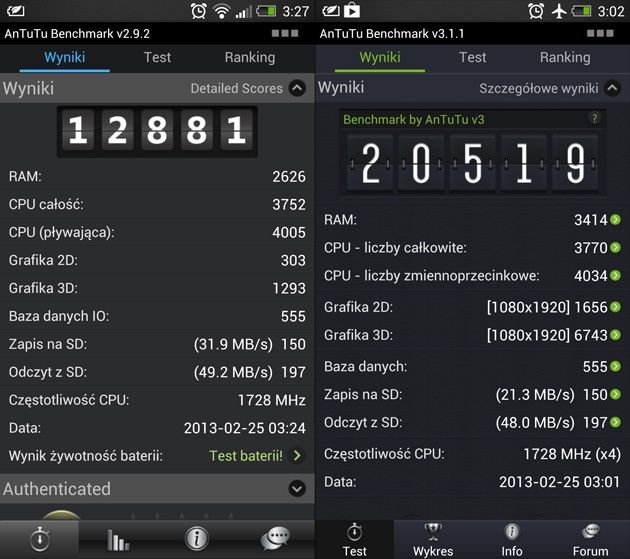Open stopwatch test icon in left app
630x559 pixels.
[x=39, y=539]
